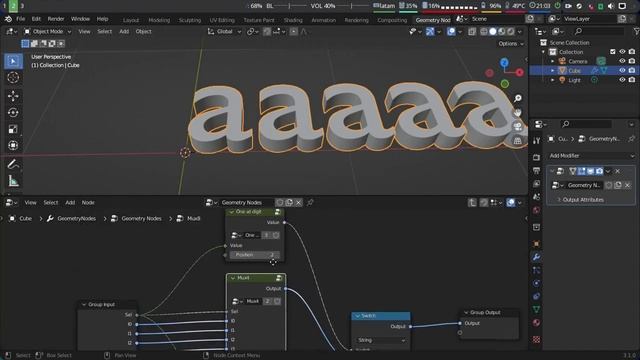Open the Tool properties tab icon
Viewport: 640px width, 360px height.
536,140
